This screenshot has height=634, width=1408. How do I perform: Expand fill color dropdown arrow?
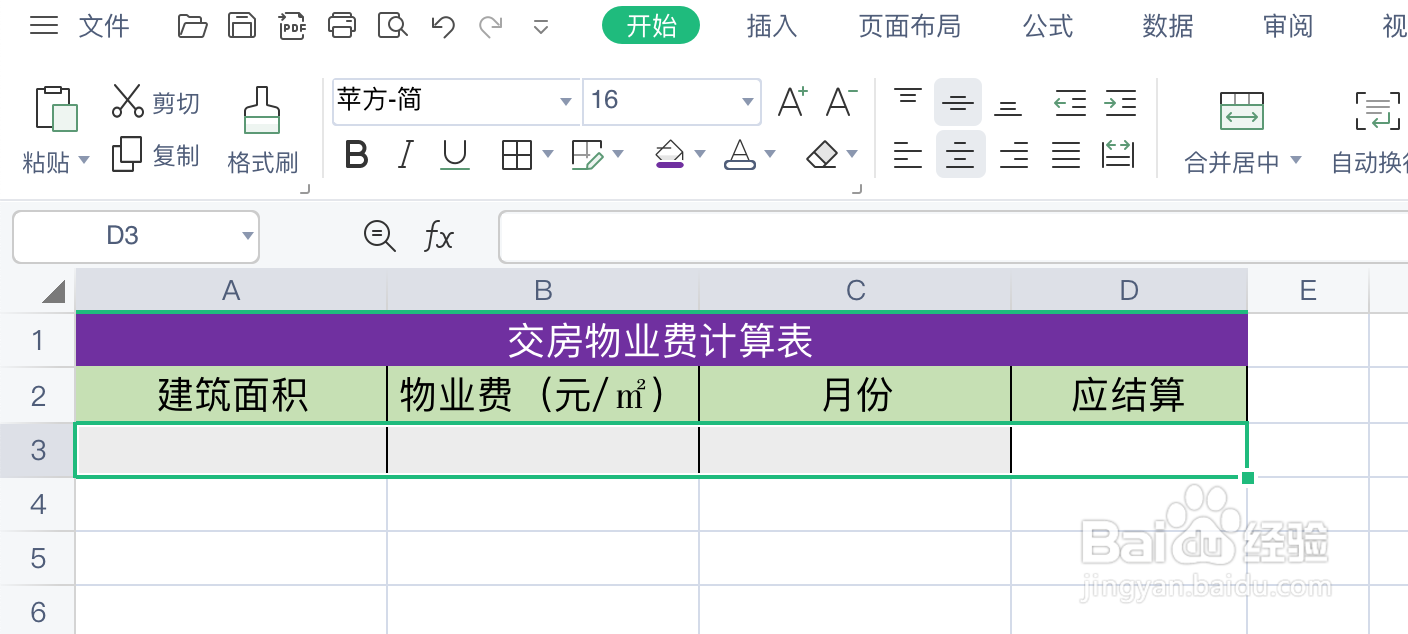tap(699, 154)
